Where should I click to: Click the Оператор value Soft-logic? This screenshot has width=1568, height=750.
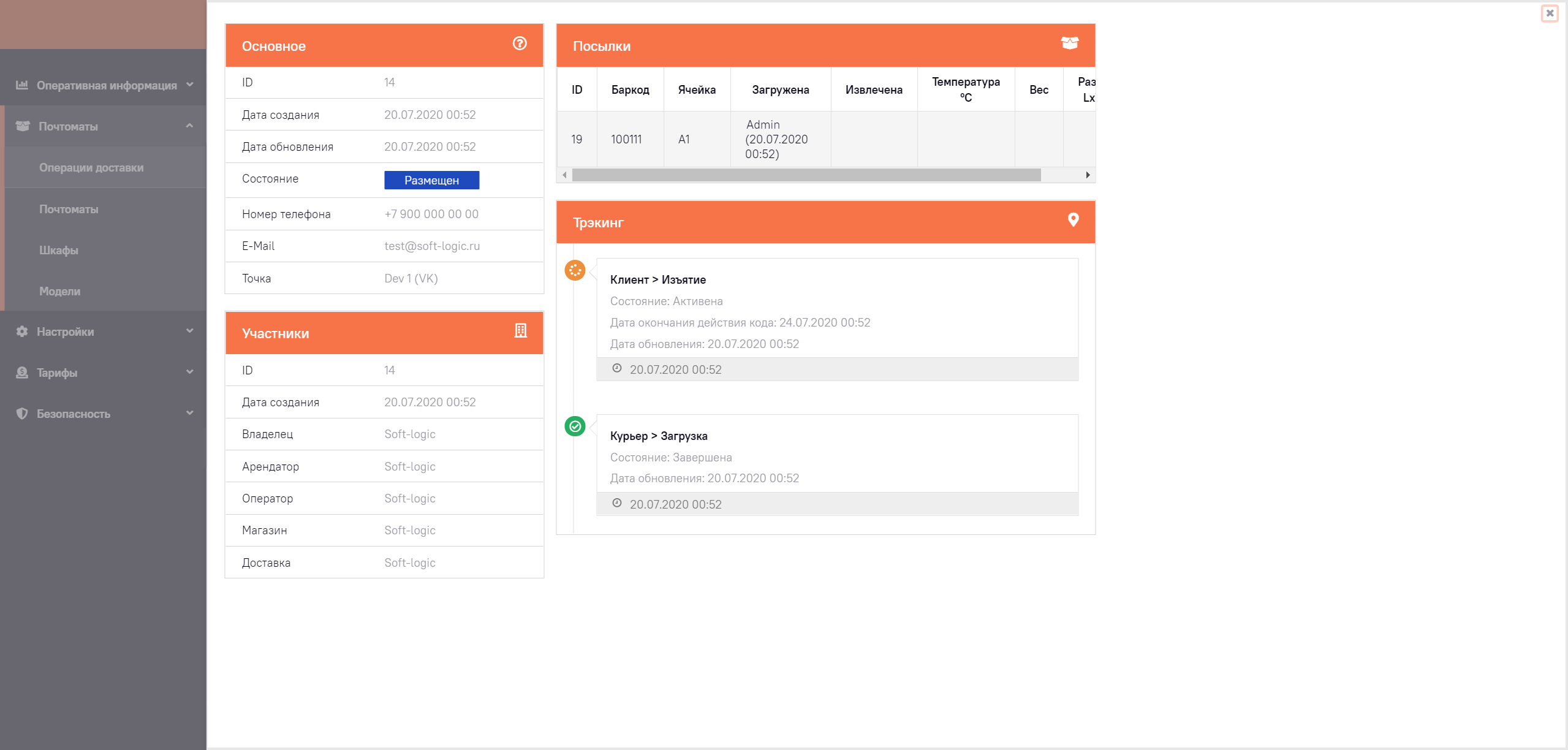[x=410, y=498]
